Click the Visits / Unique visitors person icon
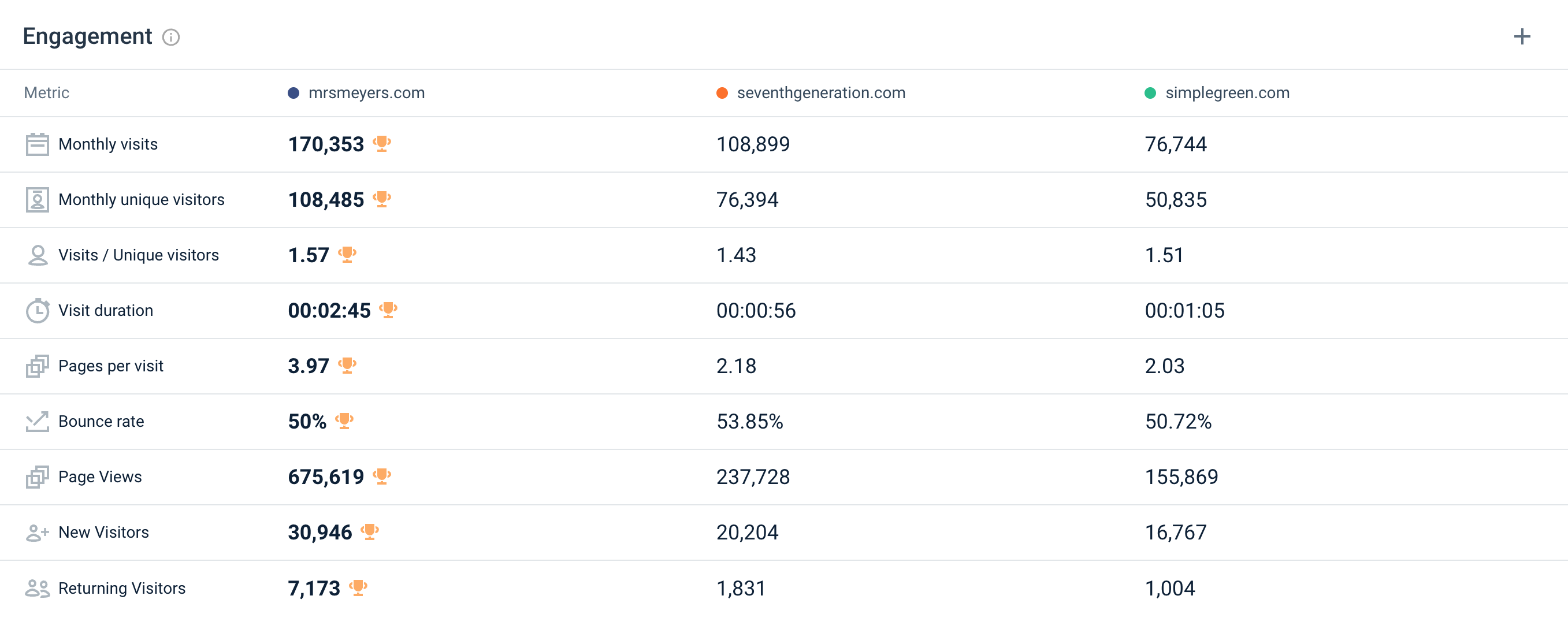The image size is (1568, 618). pyautogui.click(x=37, y=255)
